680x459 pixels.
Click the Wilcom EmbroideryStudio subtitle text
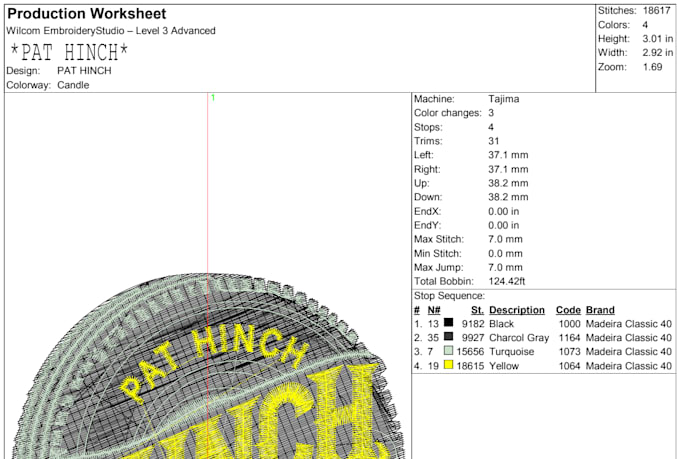111,31
